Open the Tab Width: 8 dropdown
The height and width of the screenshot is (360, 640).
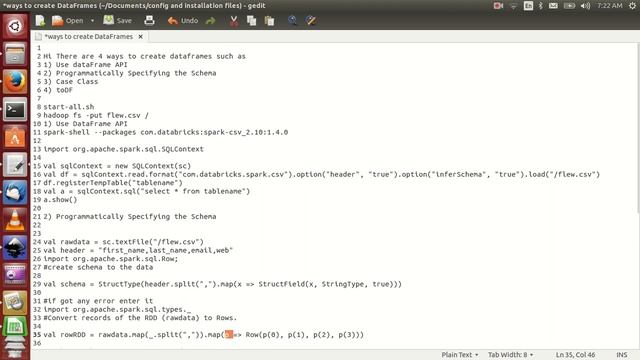point(510,355)
